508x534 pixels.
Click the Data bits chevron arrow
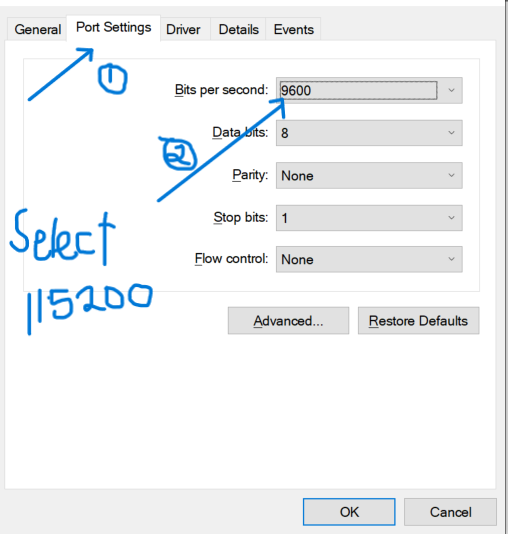[451, 133]
